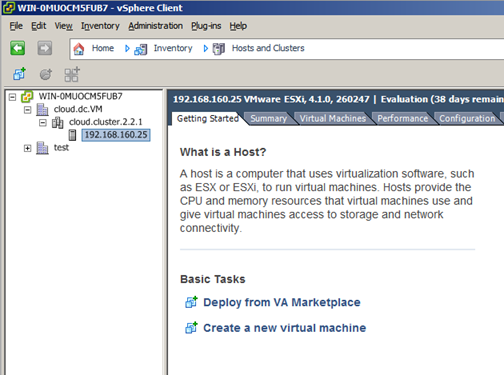Click icon beside Create a new virtual machine
504x375 pixels.
(x=191, y=328)
